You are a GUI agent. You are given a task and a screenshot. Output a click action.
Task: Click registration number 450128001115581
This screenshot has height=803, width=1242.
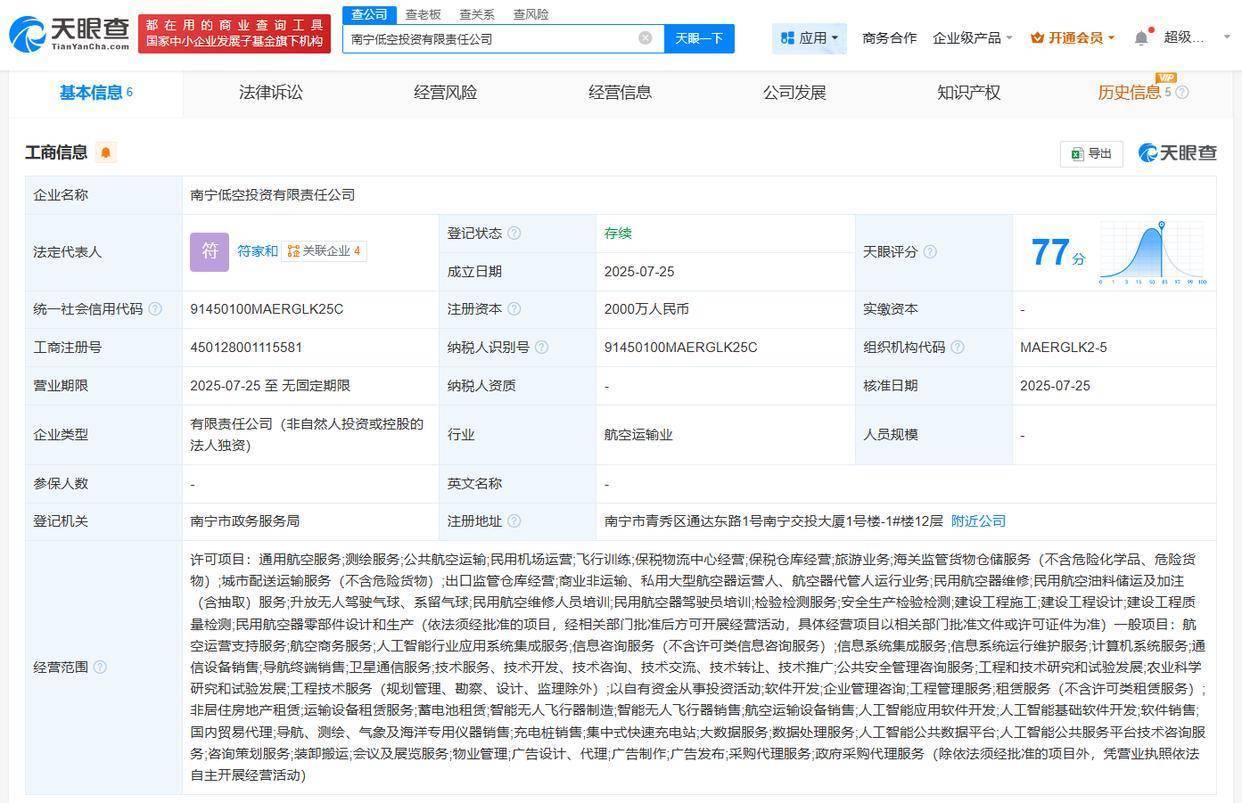[x=246, y=347]
